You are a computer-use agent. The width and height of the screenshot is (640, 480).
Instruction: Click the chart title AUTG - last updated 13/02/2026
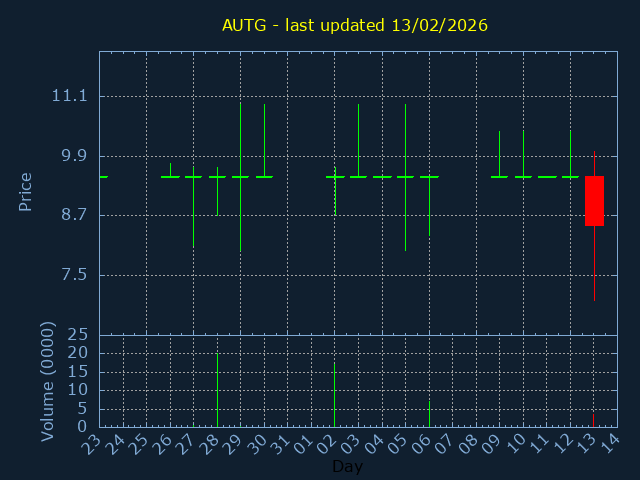coord(355,25)
